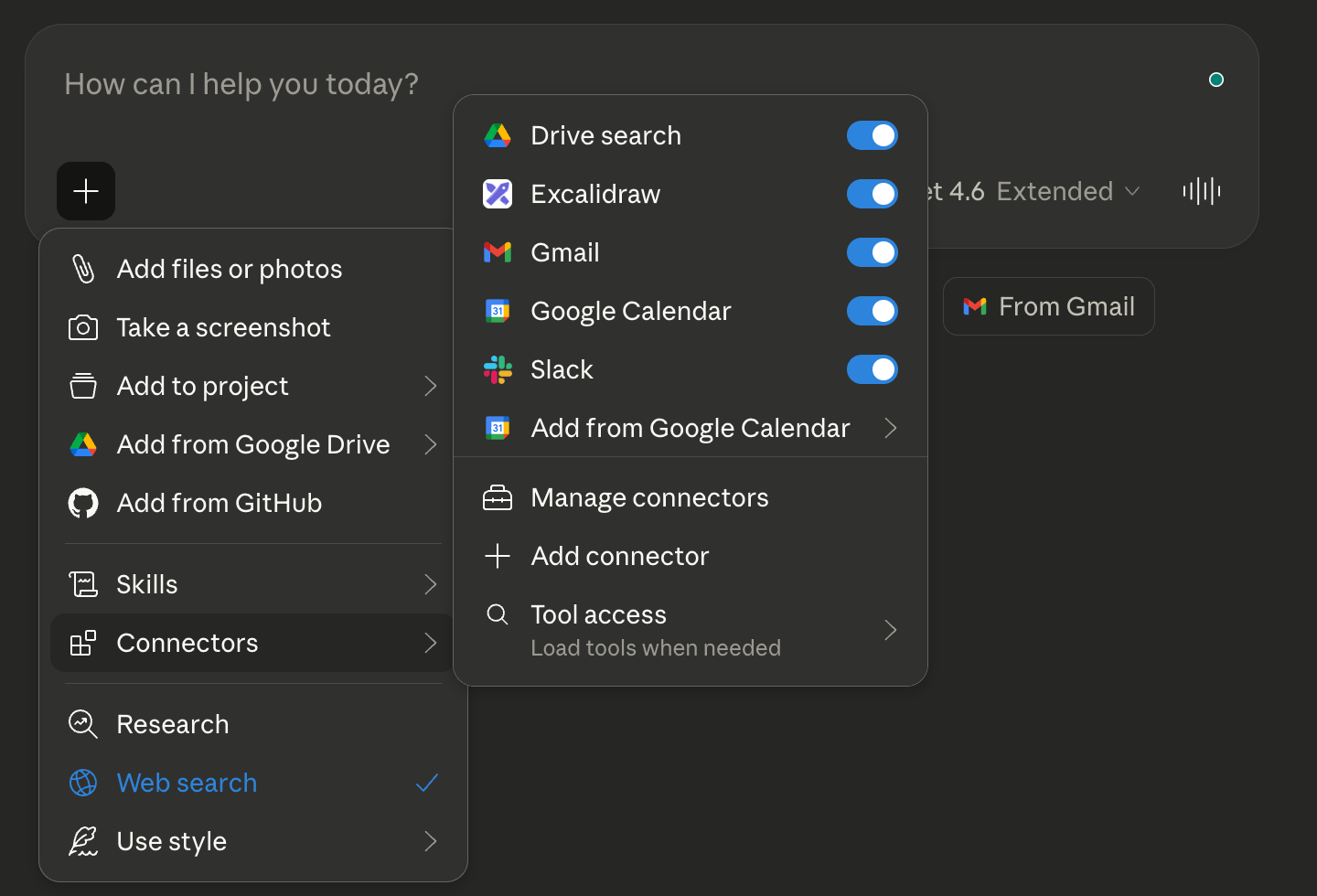Click the paperclip icon for adding files

coord(83,269)
